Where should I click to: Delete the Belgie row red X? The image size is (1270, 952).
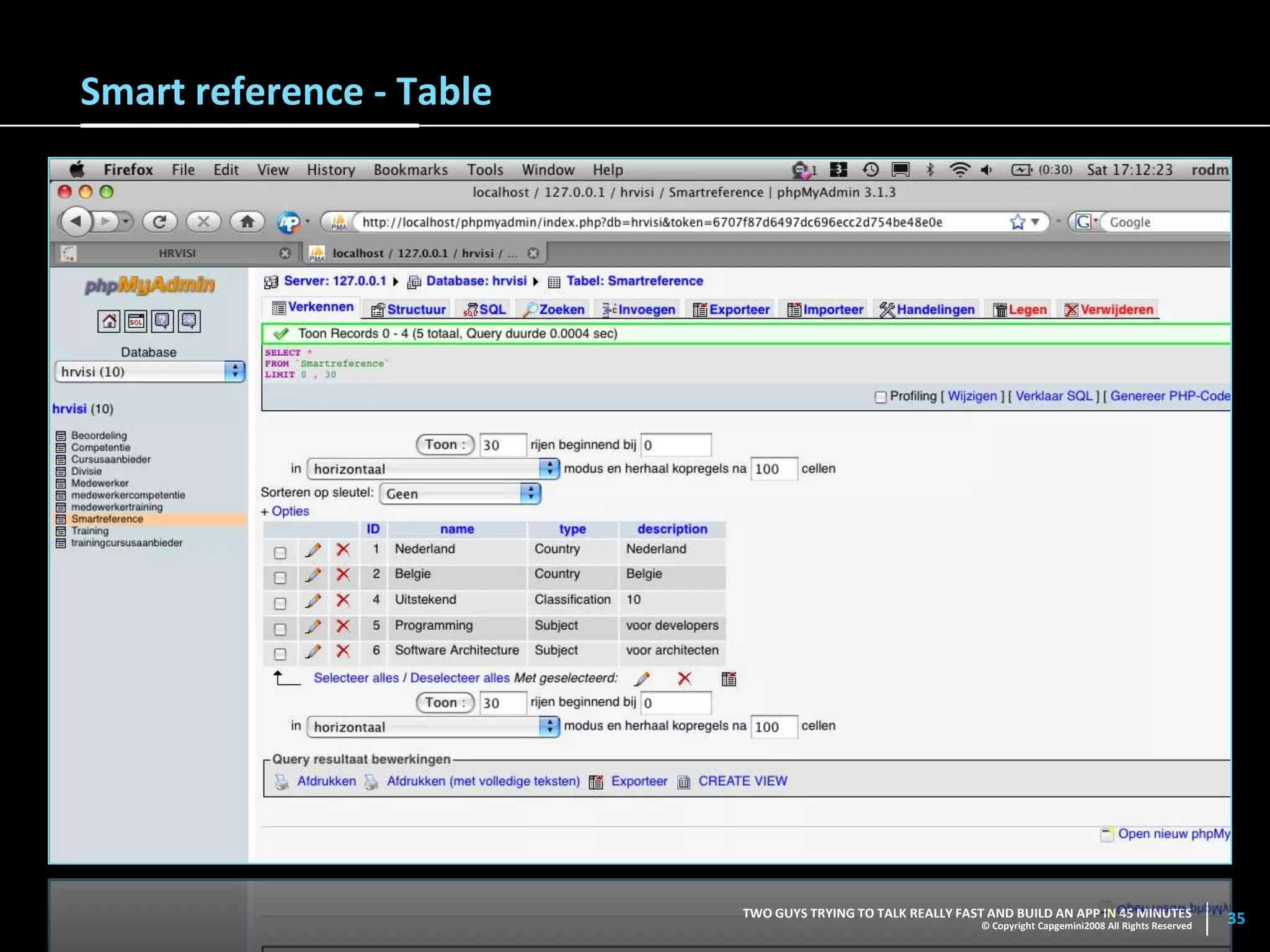click(x=343, y=574)
